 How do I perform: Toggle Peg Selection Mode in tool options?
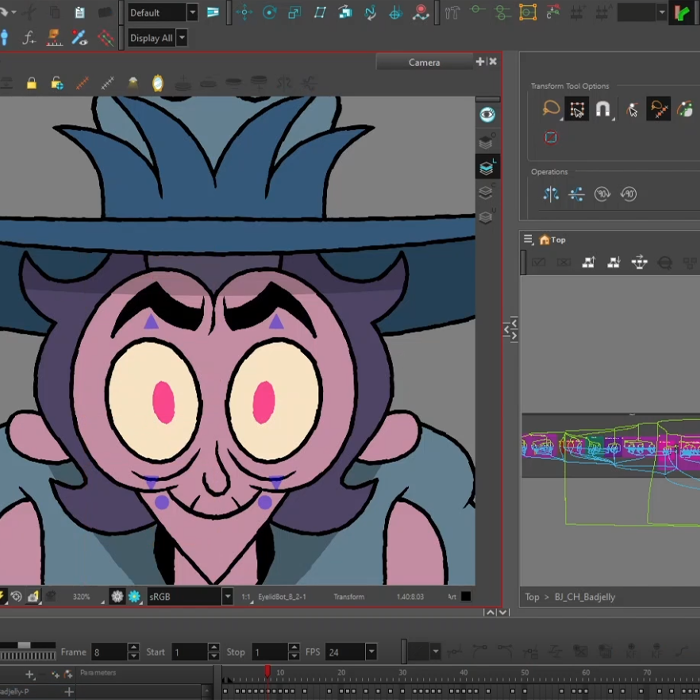point(577,108)
